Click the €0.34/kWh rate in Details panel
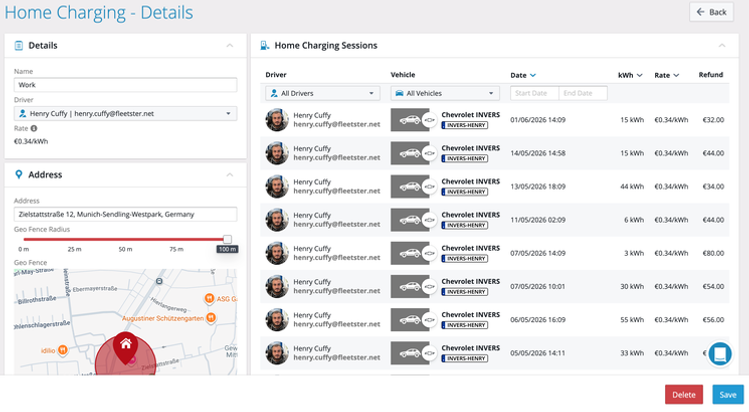Screen dimensions: 749x412 click(x=31, y=141)
